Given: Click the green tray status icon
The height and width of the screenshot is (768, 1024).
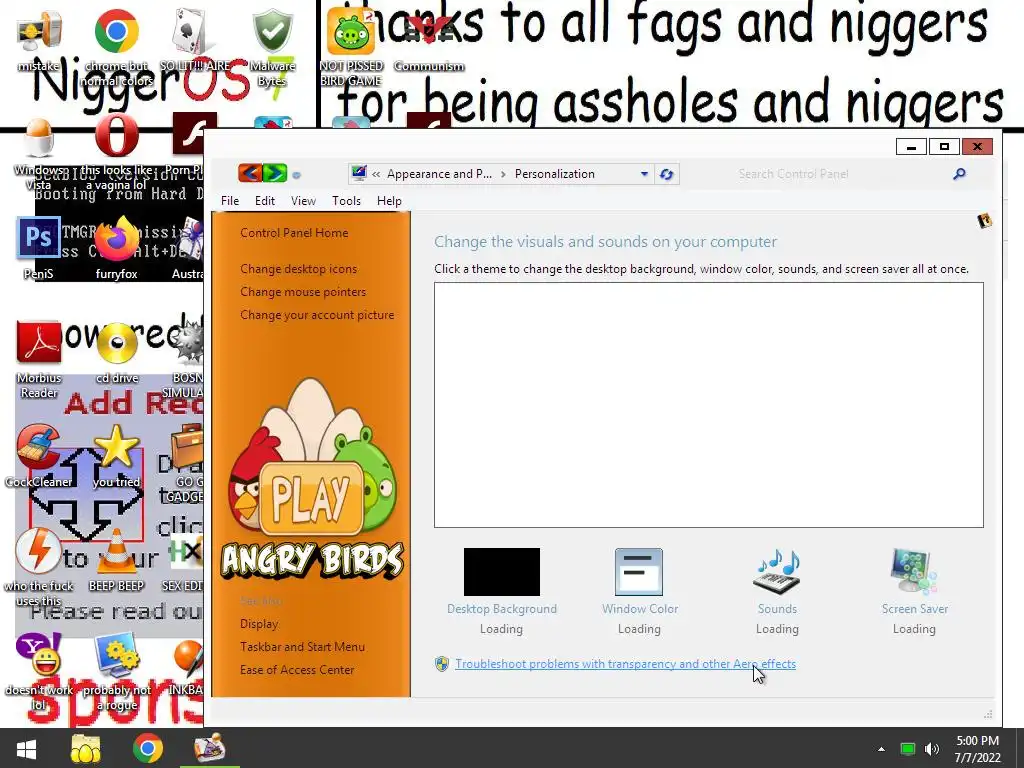Looking at the screenshot, I should click(x=908, y=749).
